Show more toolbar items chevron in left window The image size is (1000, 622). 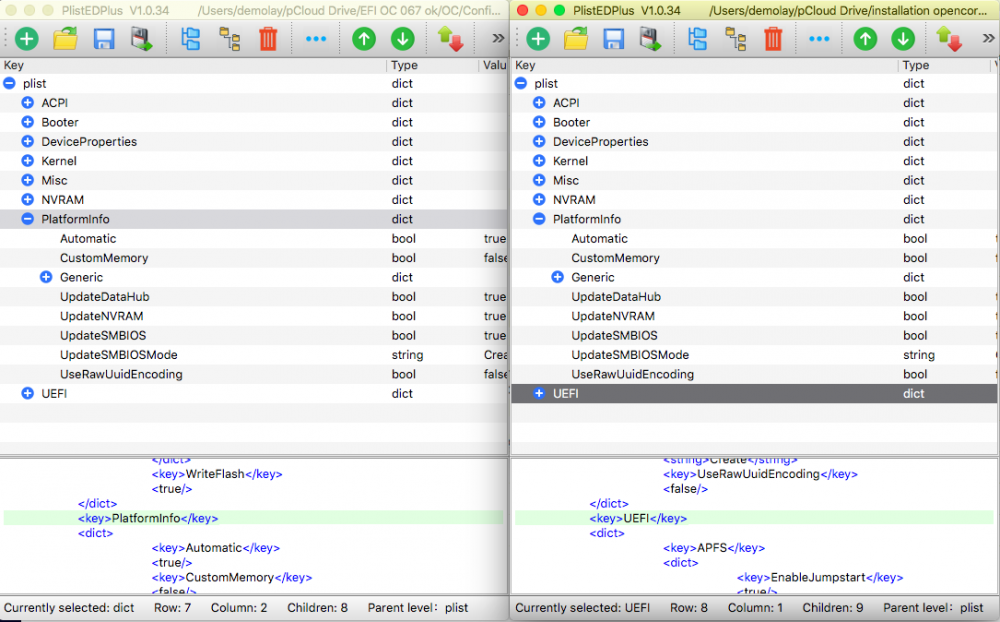[x=498, y=38]
